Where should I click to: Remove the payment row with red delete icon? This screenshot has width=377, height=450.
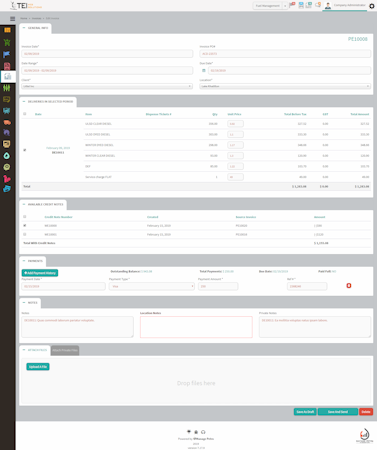point(349,286)
